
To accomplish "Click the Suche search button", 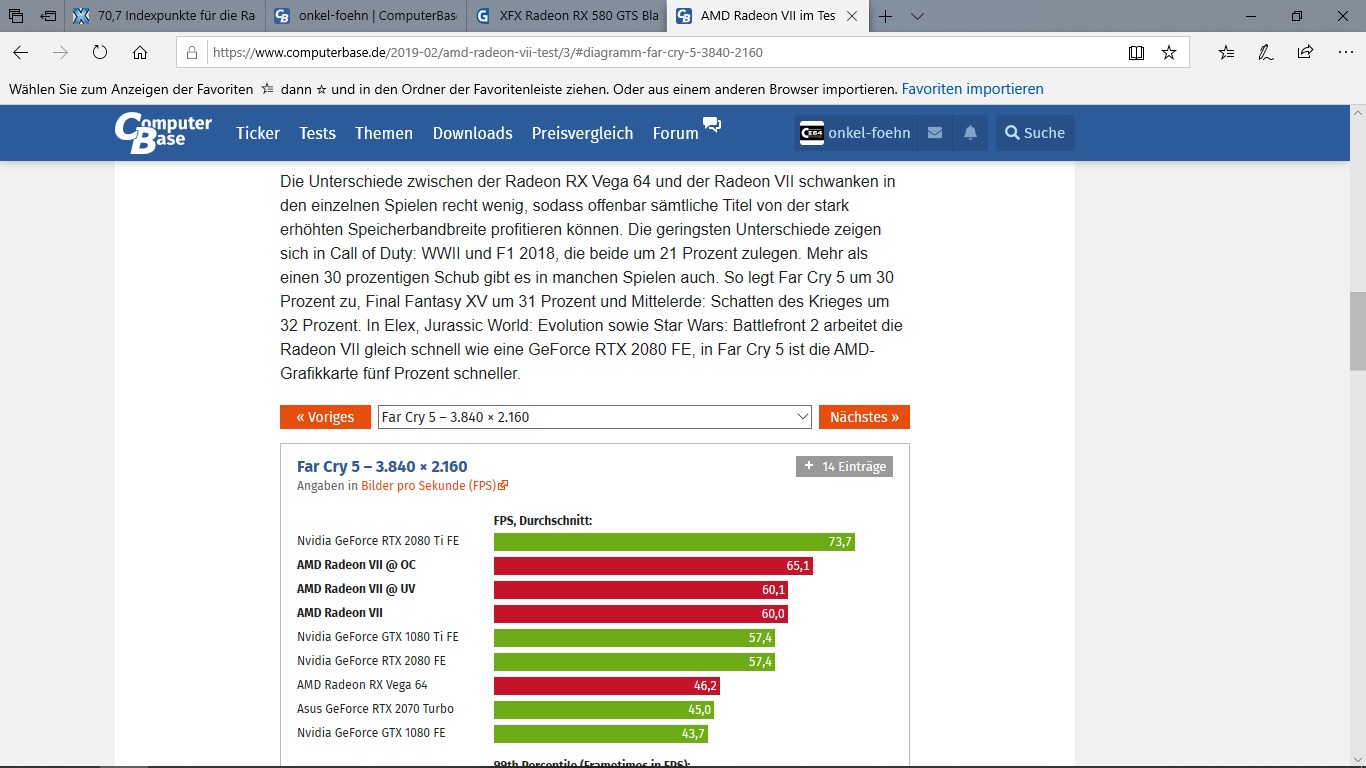I will (x=1035, y=133).
